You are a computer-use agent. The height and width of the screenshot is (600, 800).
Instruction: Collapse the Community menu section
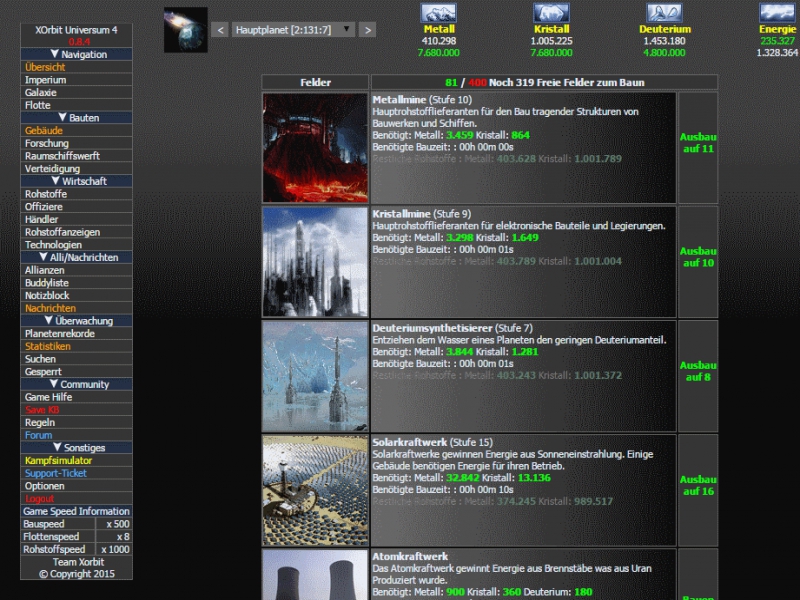[x=77, y=384]
